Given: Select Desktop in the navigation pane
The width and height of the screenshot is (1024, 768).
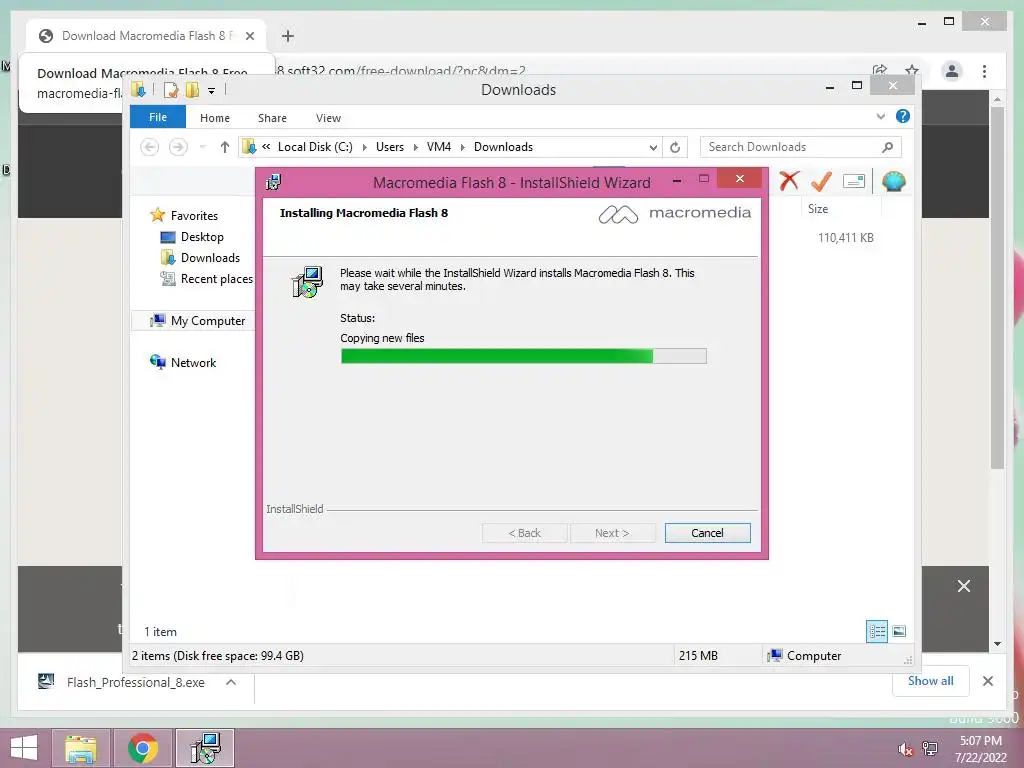Looking at the screenshot, I should pos(202,237).
